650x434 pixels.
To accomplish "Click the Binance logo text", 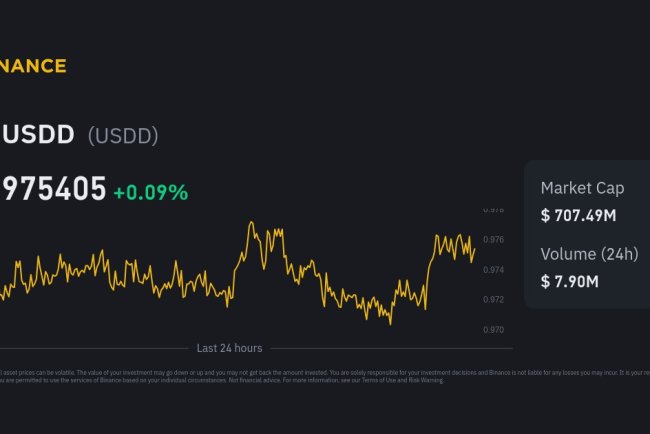I will point(33,66).
